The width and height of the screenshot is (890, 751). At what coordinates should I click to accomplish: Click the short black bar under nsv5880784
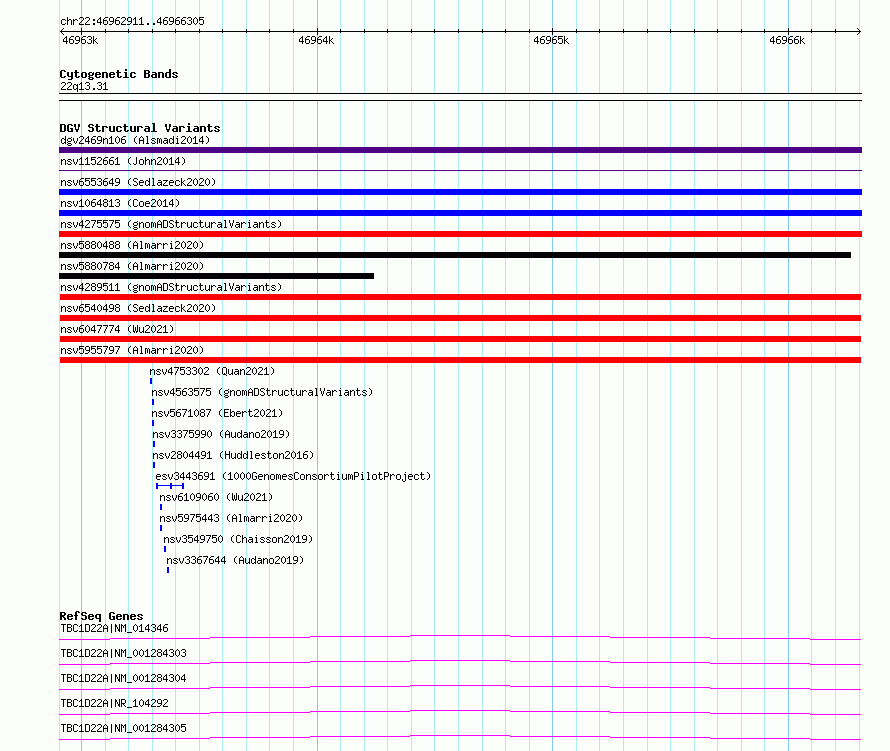216,276
